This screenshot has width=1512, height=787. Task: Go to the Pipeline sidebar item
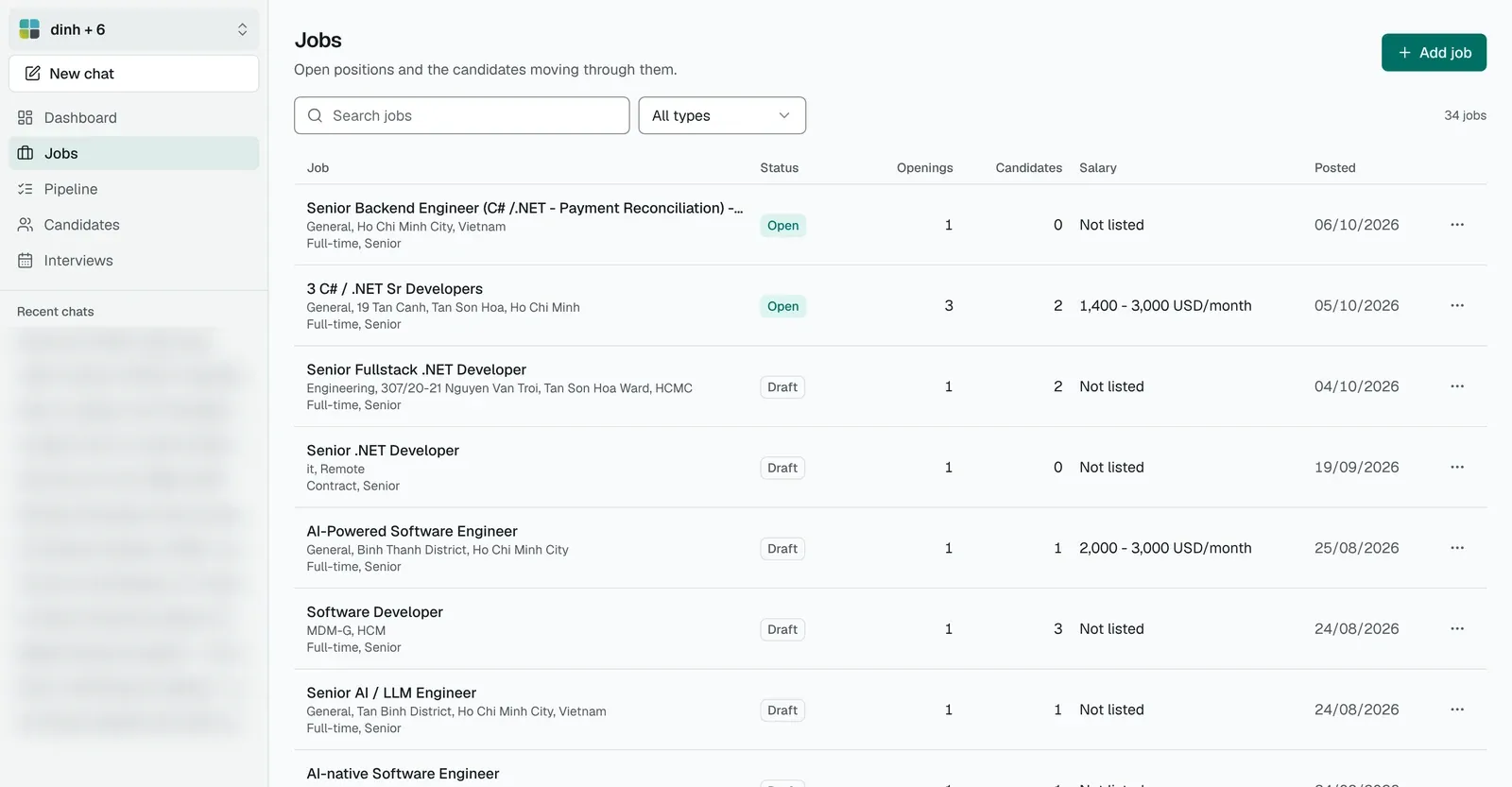(x=134, y=189)
